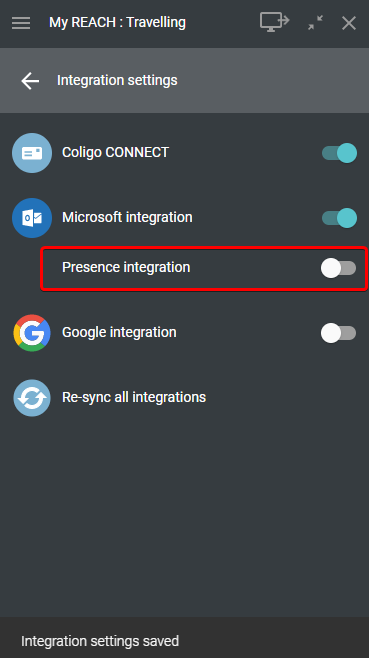Click the Microsoft Outlook integration icon
The image size is (369, 658).
click(32, 218)
